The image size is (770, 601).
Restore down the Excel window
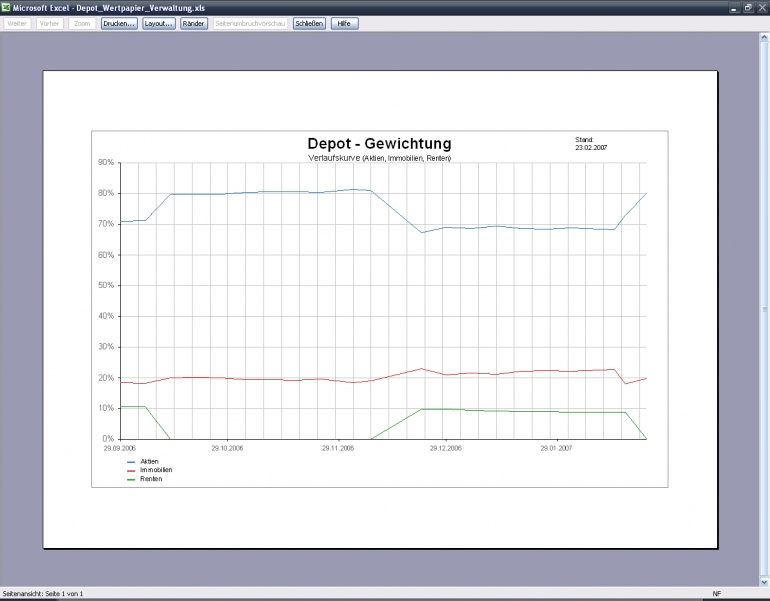point(748,6)
